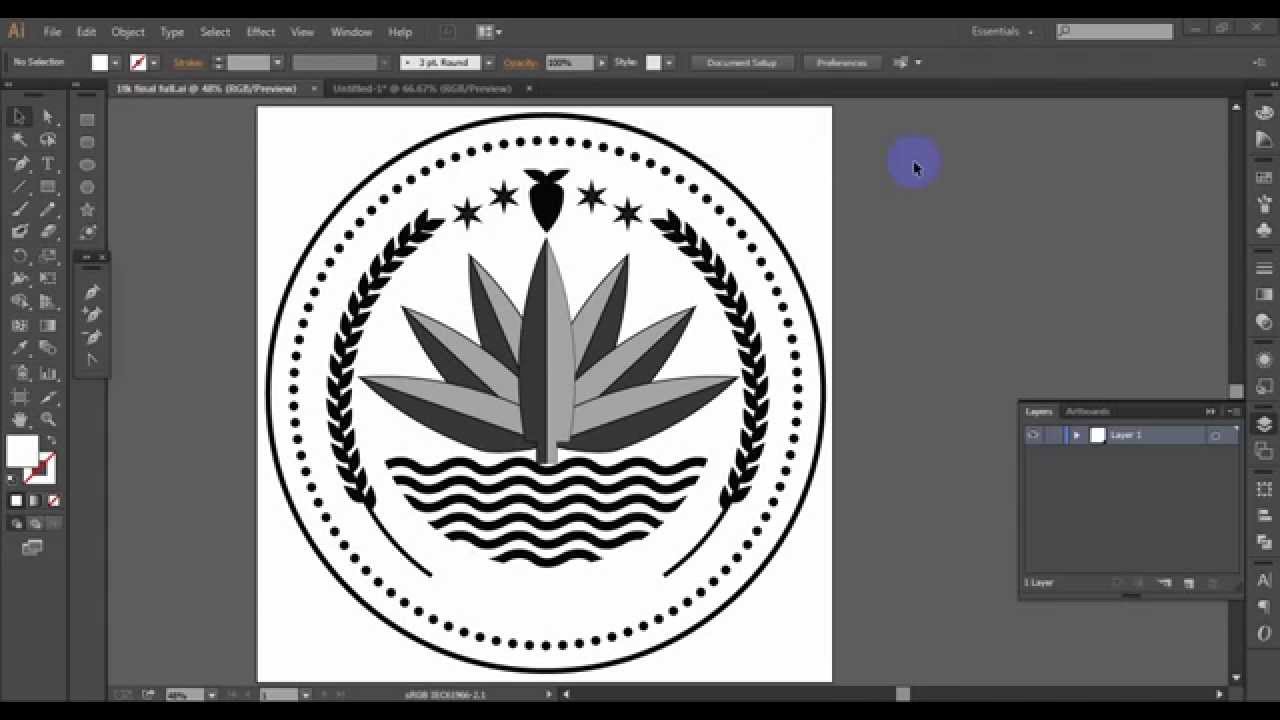Open the fill color dropdown in control bar
This screenshot has height=720, width=1280.
[116, 63]
